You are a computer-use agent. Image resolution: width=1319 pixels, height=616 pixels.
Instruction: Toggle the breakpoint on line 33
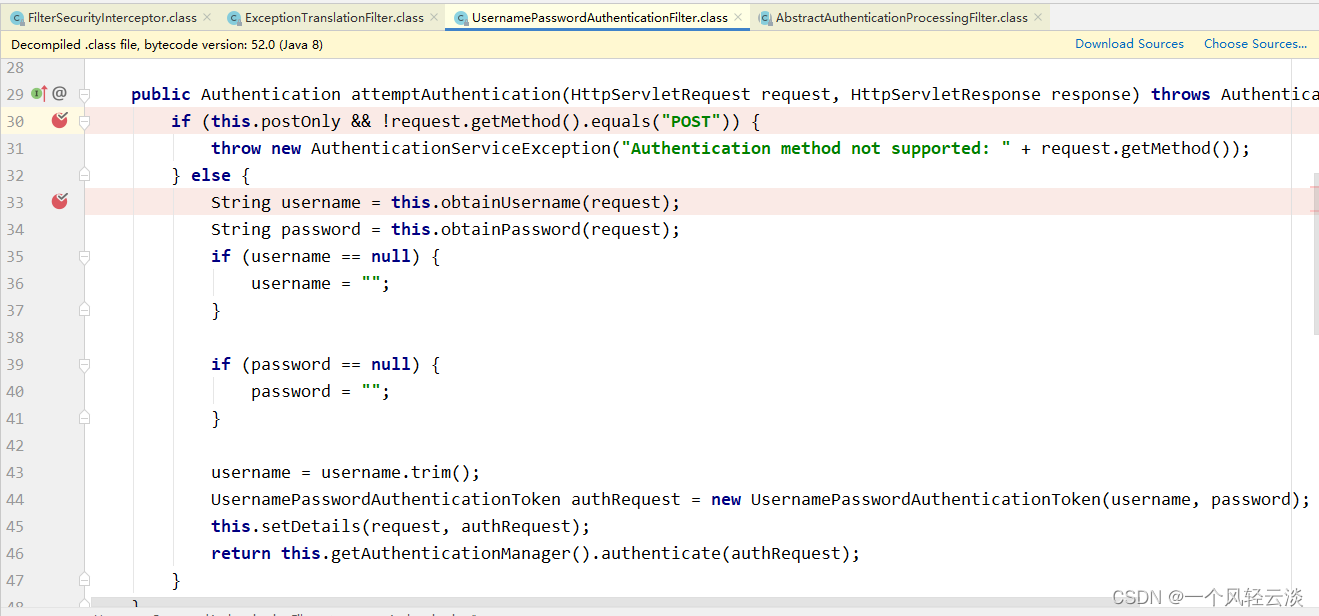60,202
